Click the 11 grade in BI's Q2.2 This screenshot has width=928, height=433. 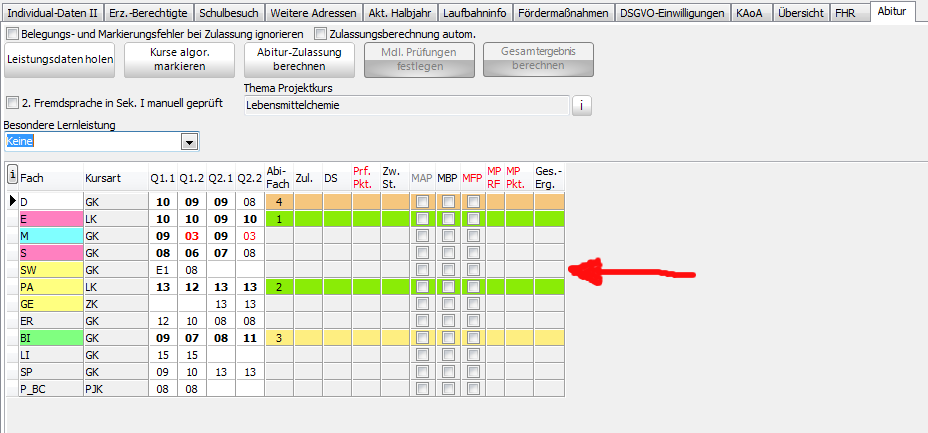point(250,338)
